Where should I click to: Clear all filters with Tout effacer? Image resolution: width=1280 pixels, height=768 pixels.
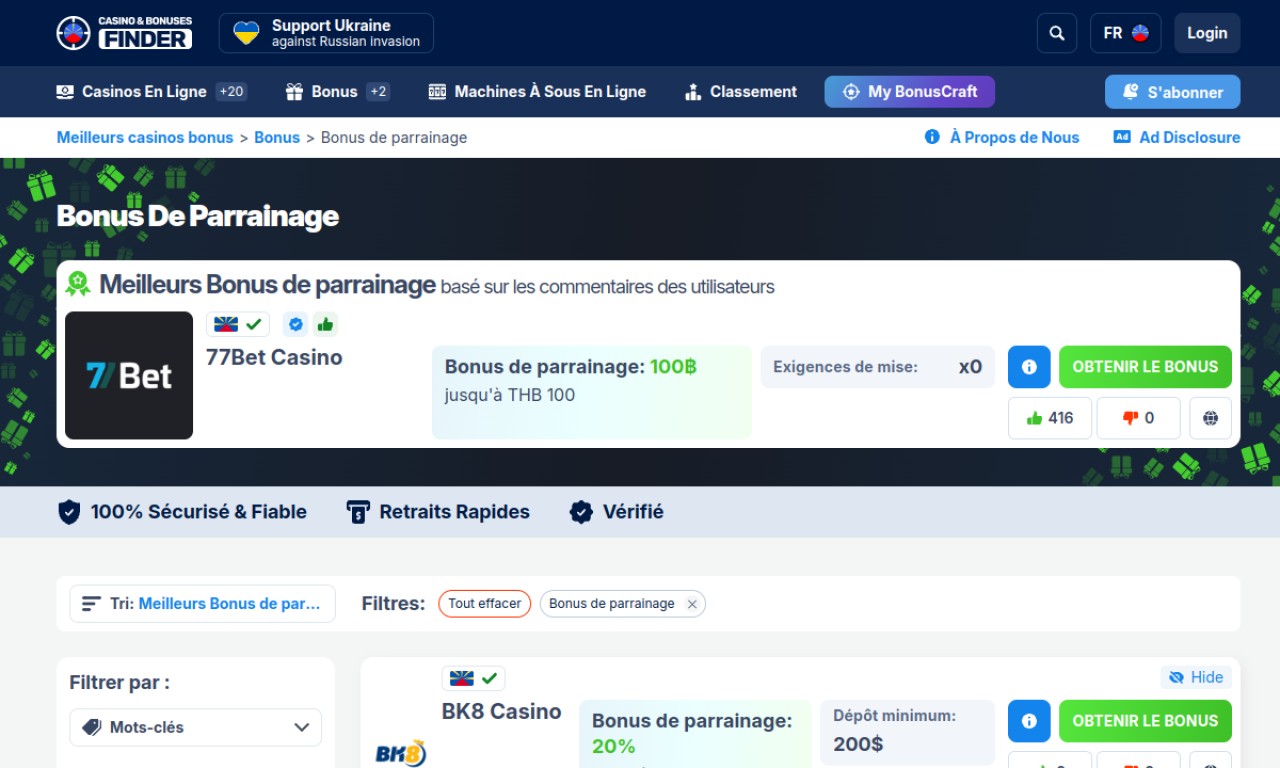[x=485, y=604]
